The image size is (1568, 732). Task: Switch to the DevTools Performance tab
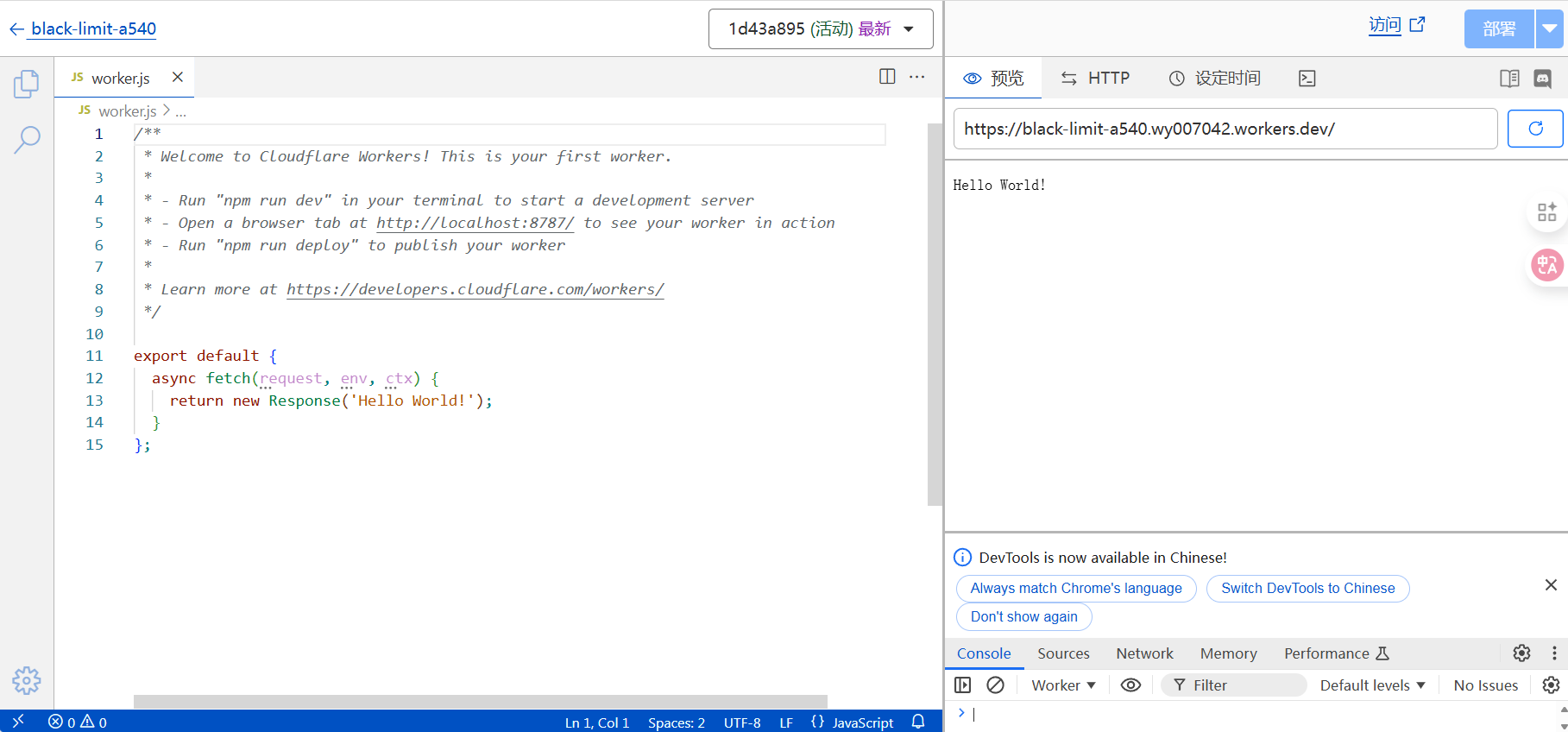click(1336, 653)
